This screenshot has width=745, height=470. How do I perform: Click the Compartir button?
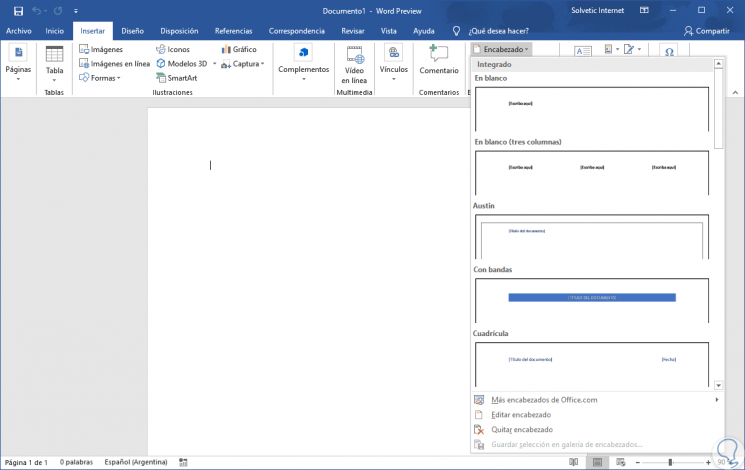[x=707, y=31]
